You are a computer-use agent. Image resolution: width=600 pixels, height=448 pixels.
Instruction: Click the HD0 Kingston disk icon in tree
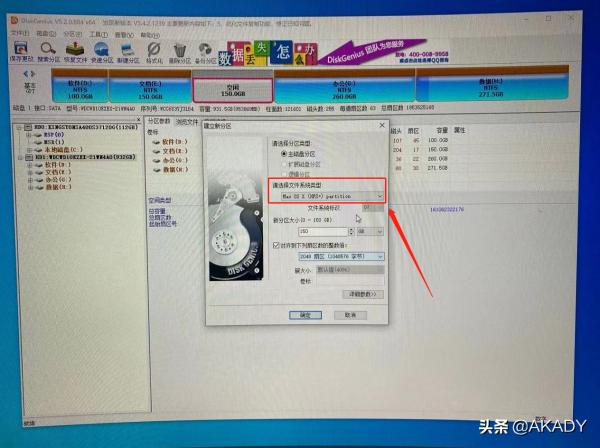29,127
